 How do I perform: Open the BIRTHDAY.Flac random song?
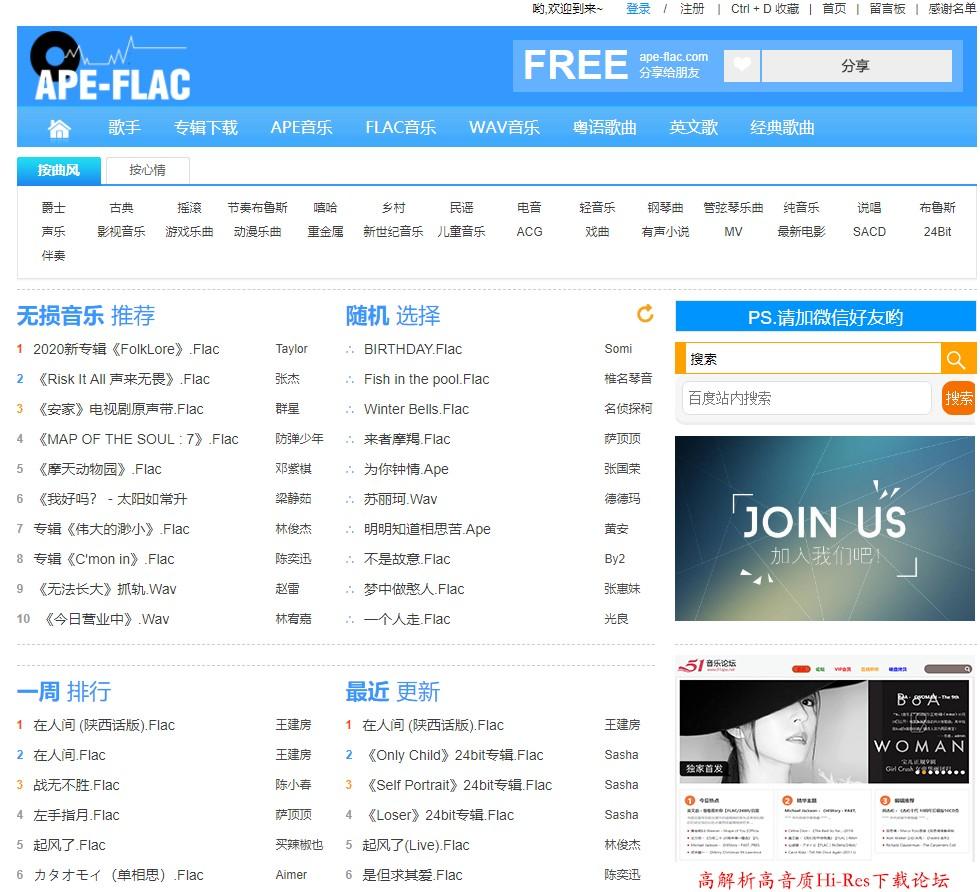[413, 349]
